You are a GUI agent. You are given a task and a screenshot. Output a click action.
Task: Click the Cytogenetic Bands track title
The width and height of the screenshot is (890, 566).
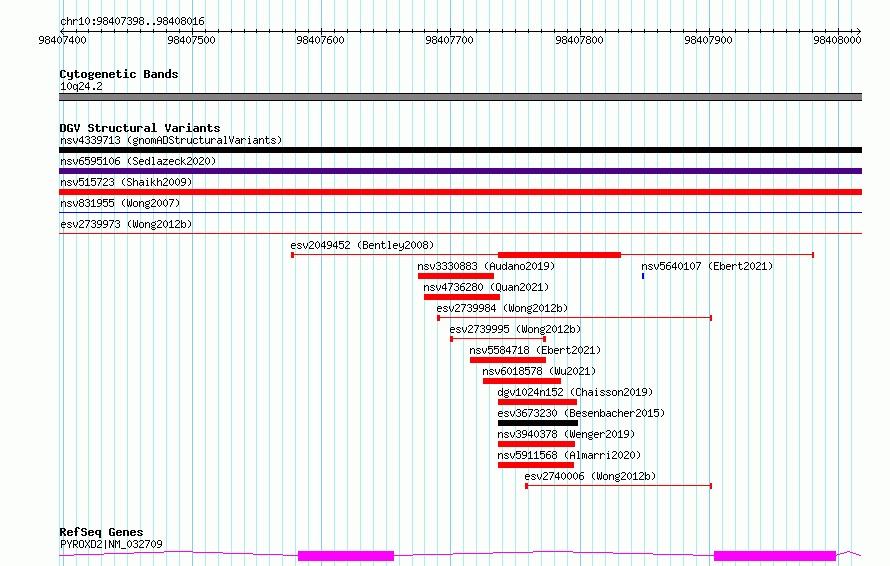click(x=119, y=74)
